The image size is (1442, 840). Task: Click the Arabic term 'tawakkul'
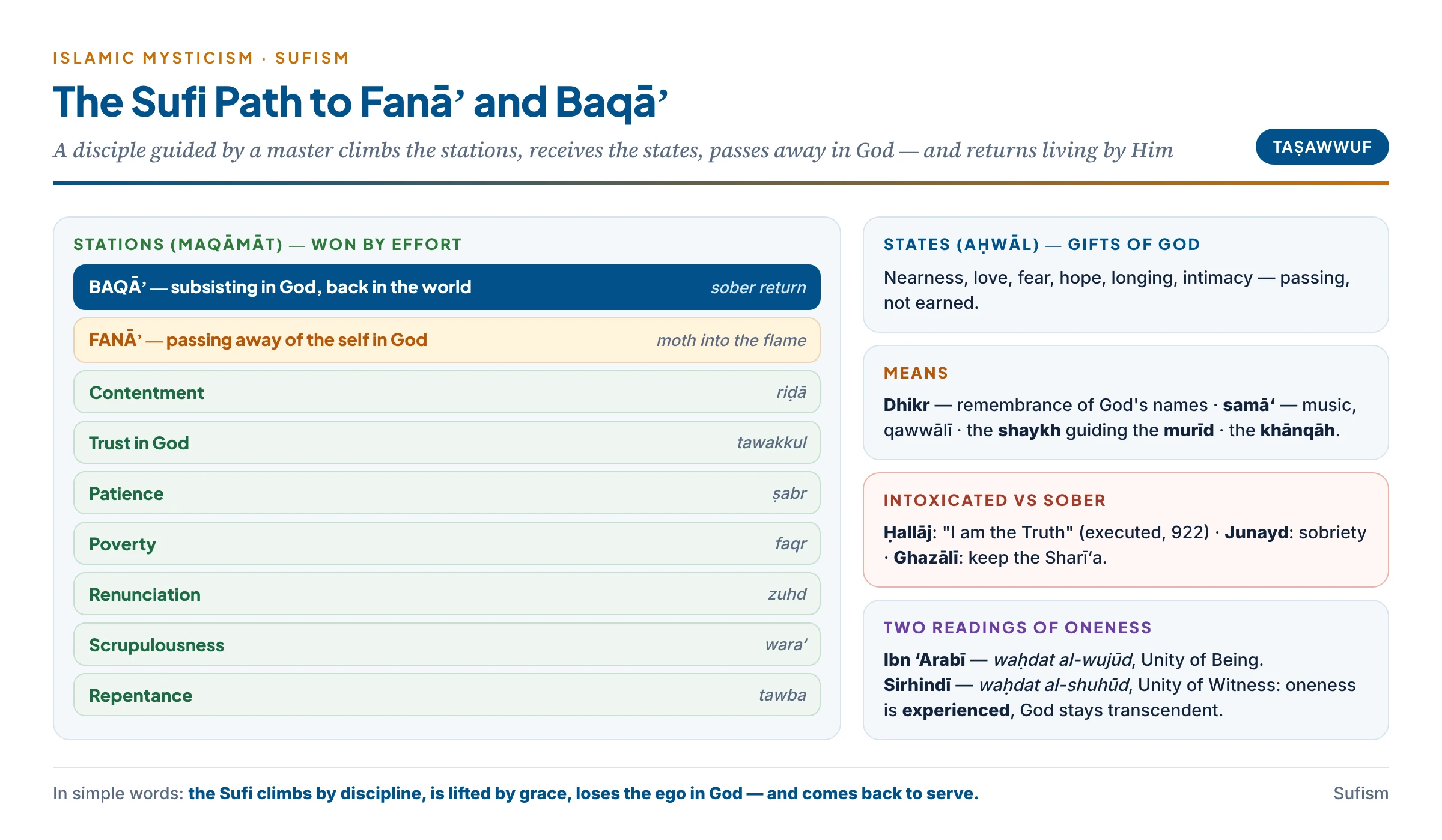coord(771,443)
